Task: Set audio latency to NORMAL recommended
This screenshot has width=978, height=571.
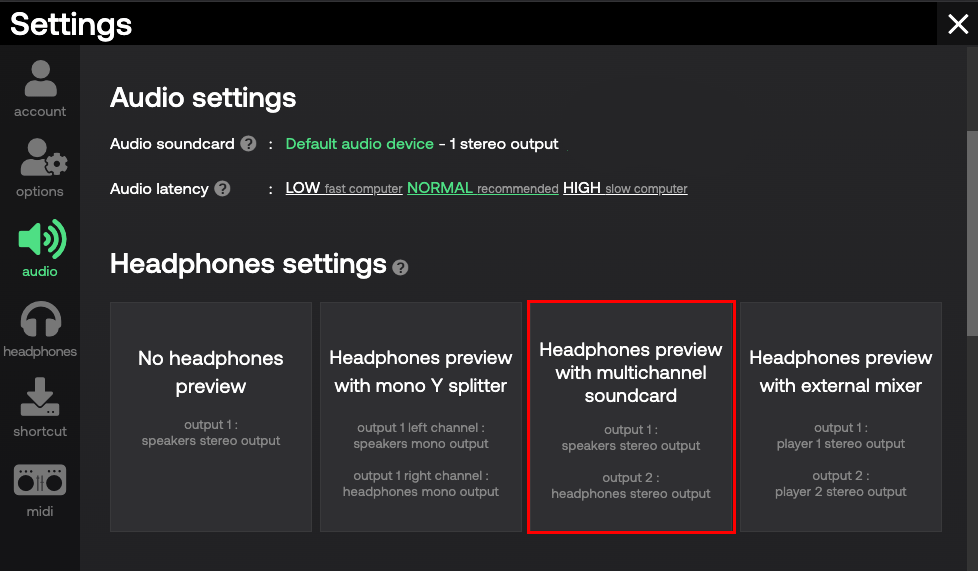Action: pos(483,188)
